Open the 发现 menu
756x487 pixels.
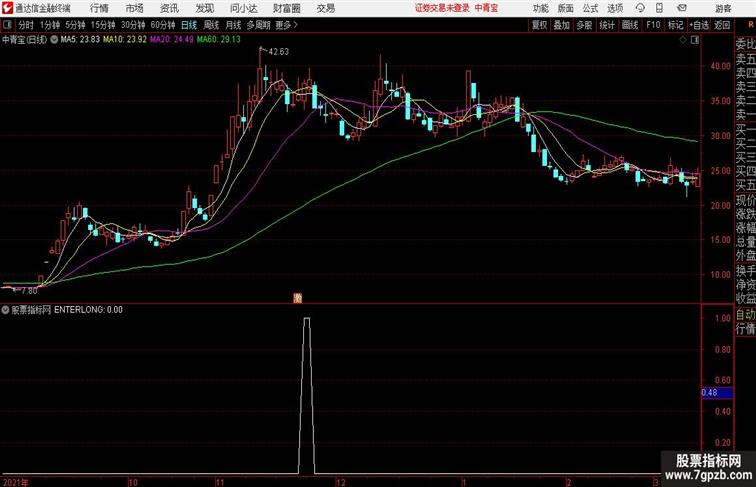point(205,8)
